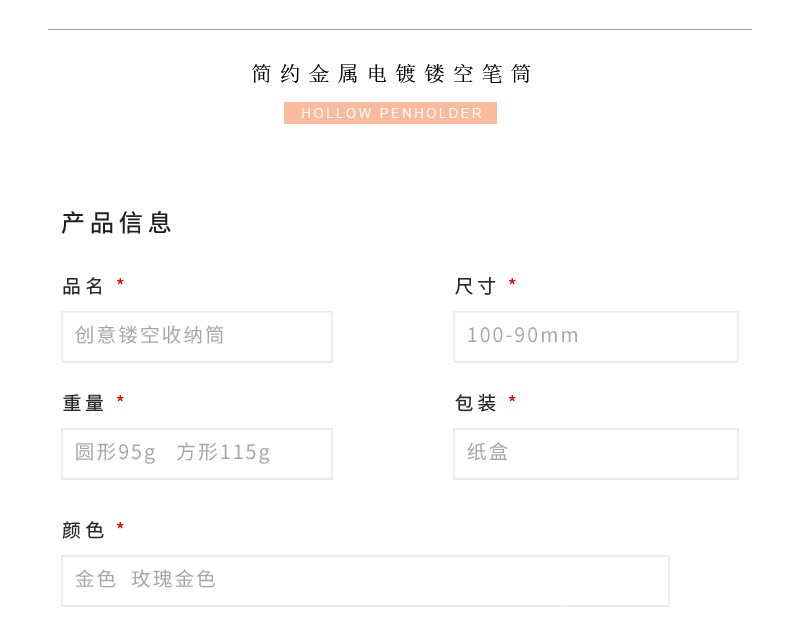Click the red asterisk beside 尺寸
The width and height of the screenshot is (800, 622).
[x=512, y=282]
